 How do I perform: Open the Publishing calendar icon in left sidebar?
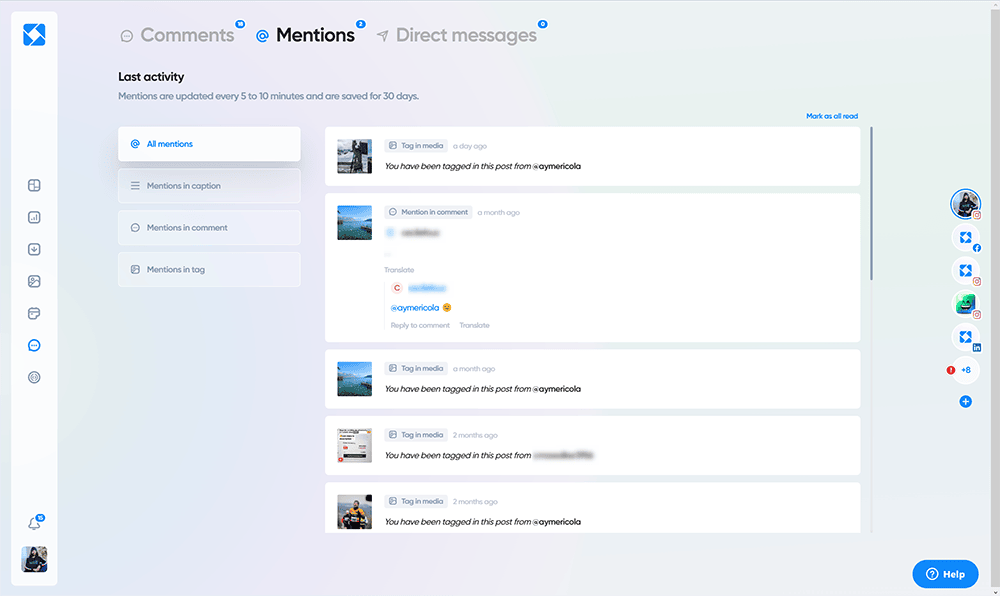point(33,313)
